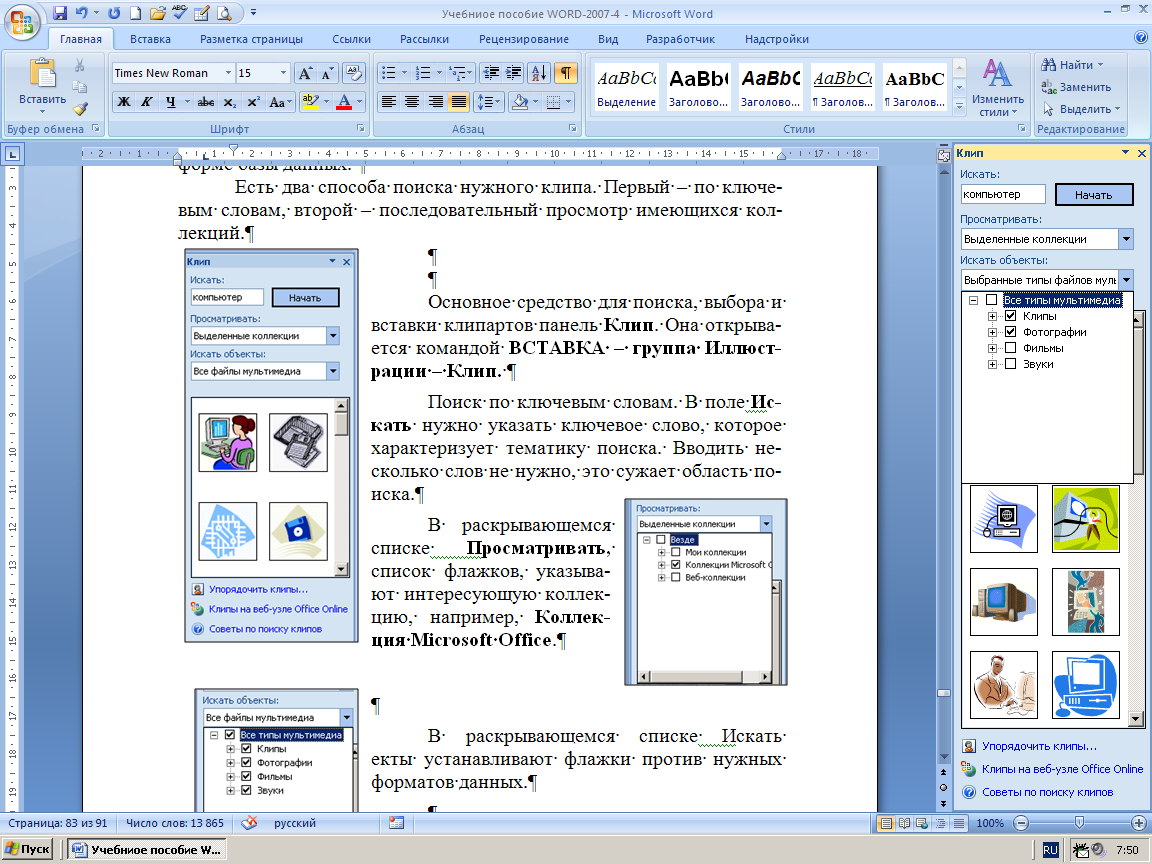Click the Office button orb
This screenshot has height=864, width=1152.
click(x=22, y=22)
